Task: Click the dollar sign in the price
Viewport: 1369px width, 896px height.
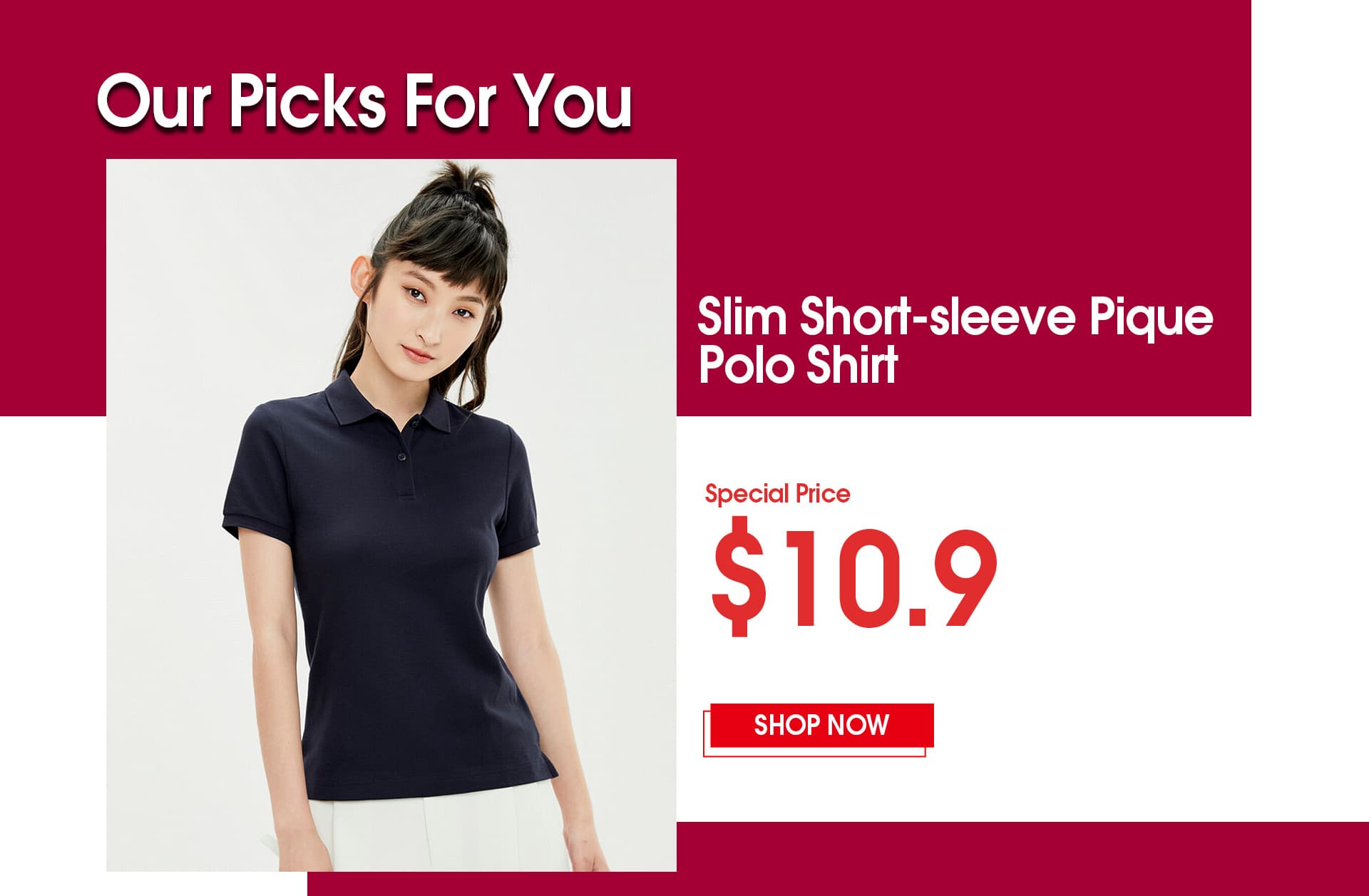Action: [740, 575]
